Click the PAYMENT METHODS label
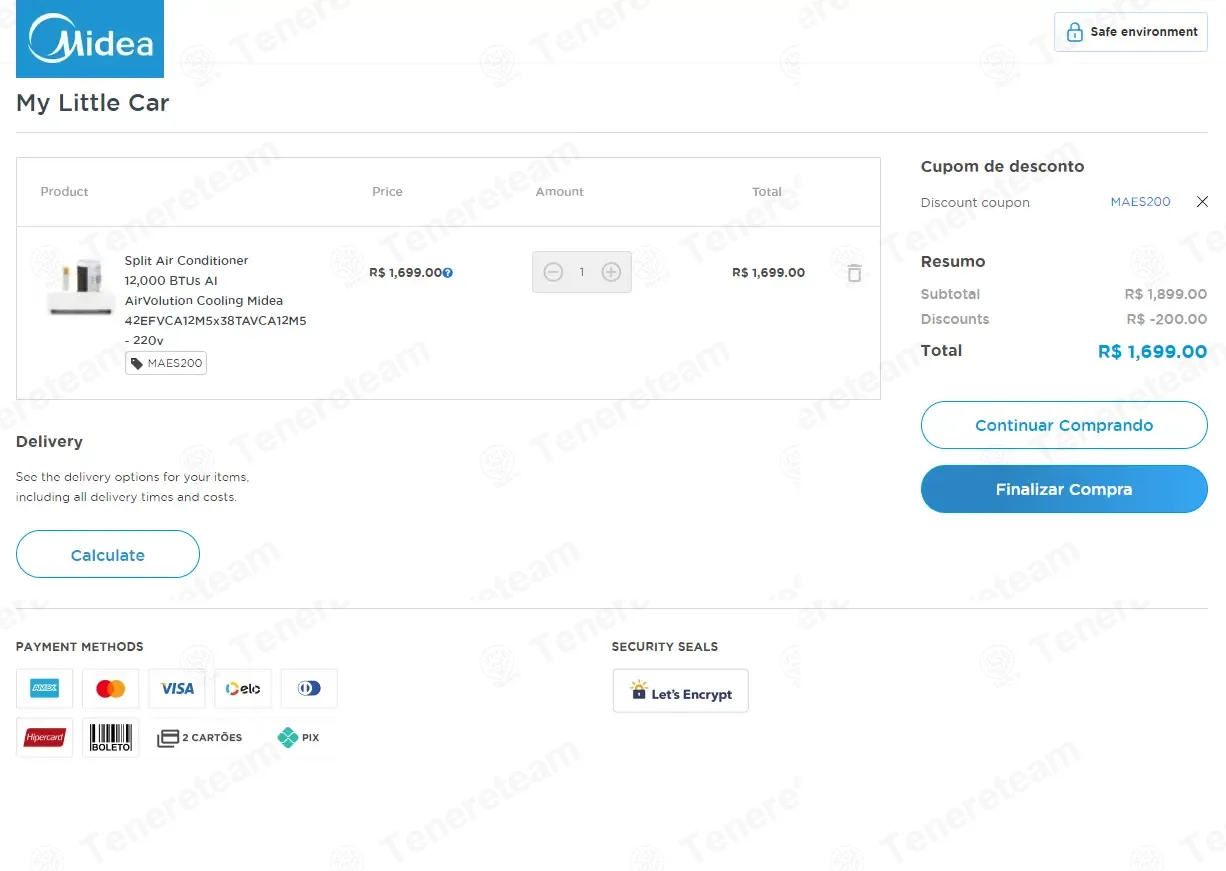Viewport: 1226px width, 871px height. (x=80, y=647)
